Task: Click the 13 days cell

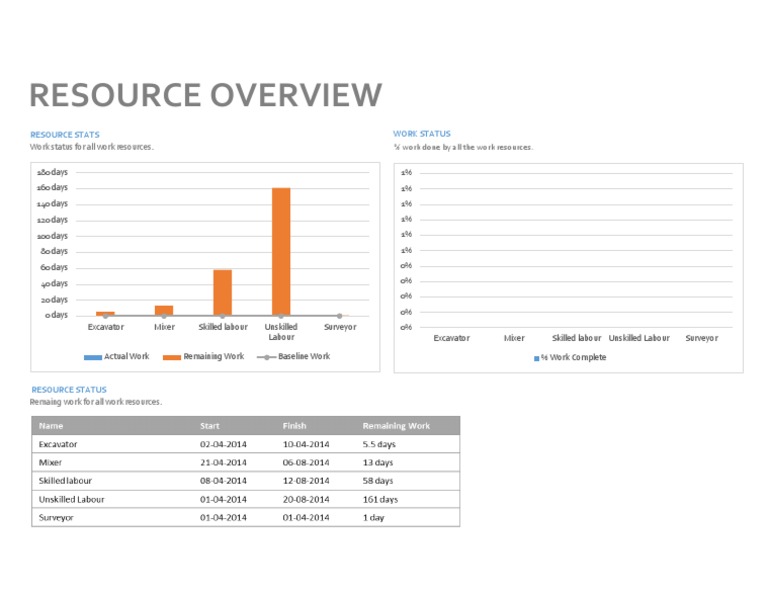Action: coord(378,463)
